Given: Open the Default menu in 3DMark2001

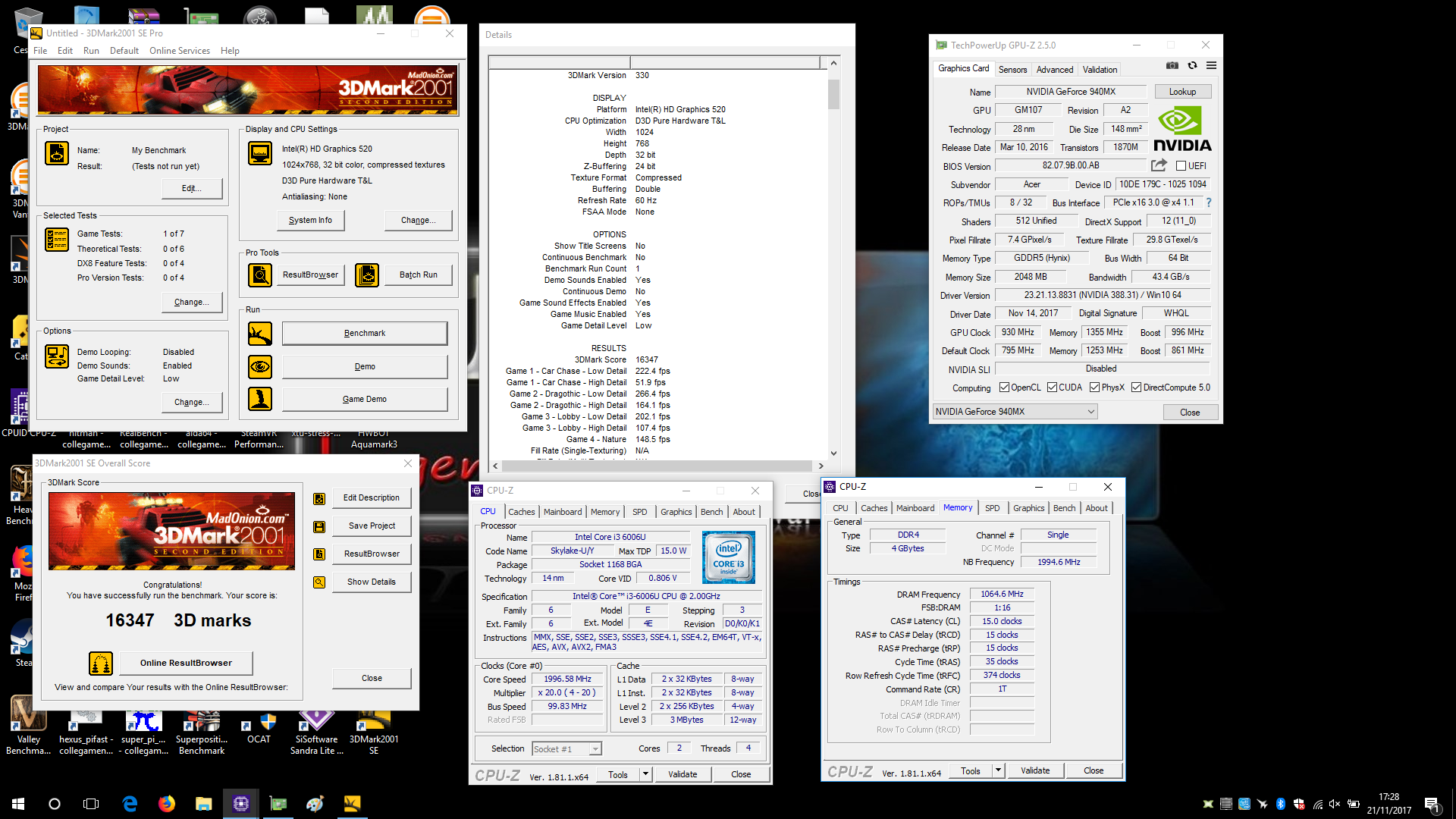Looking at the screenshot, I should tap(124, 51).
